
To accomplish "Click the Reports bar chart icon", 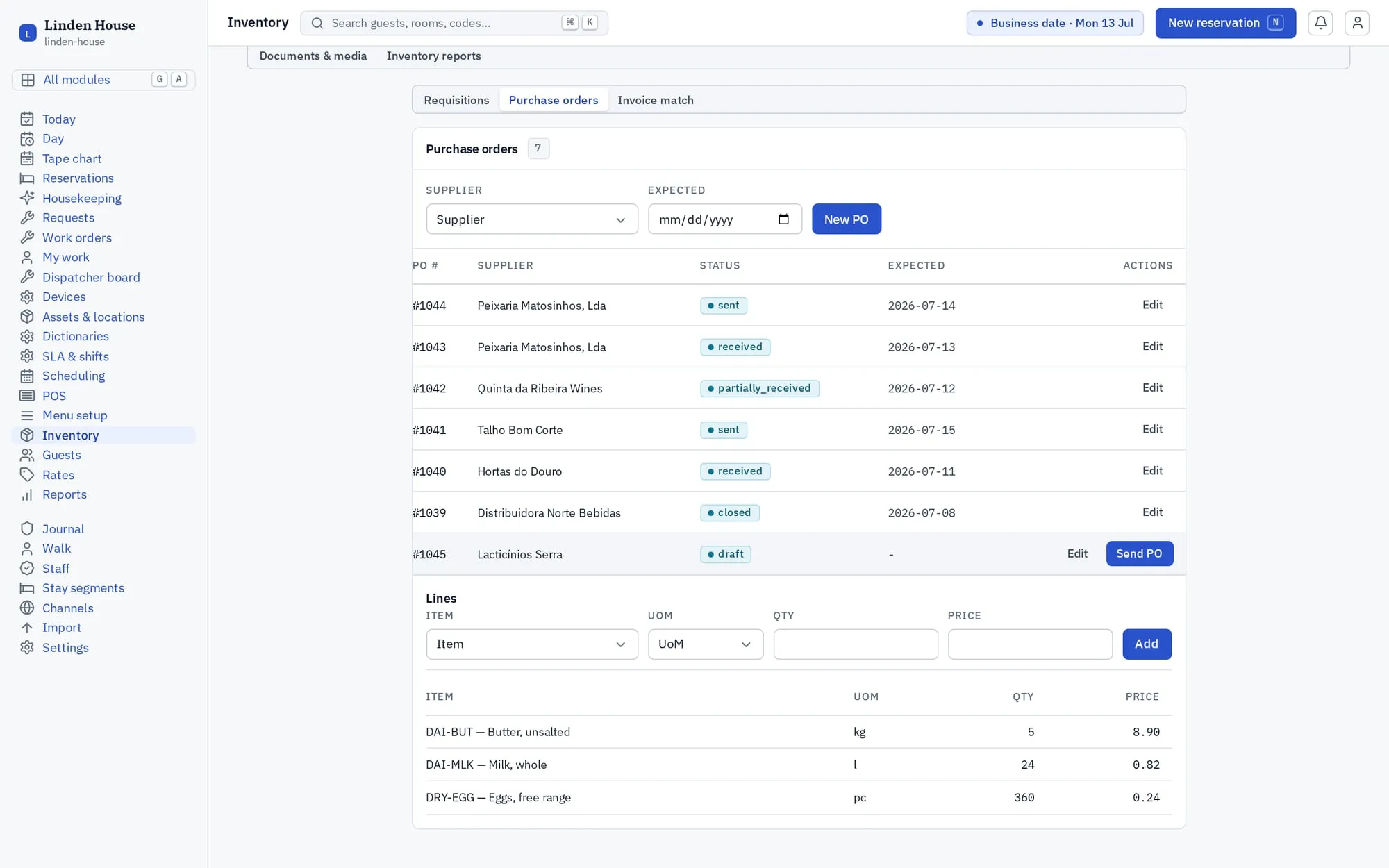I will 27,494.
